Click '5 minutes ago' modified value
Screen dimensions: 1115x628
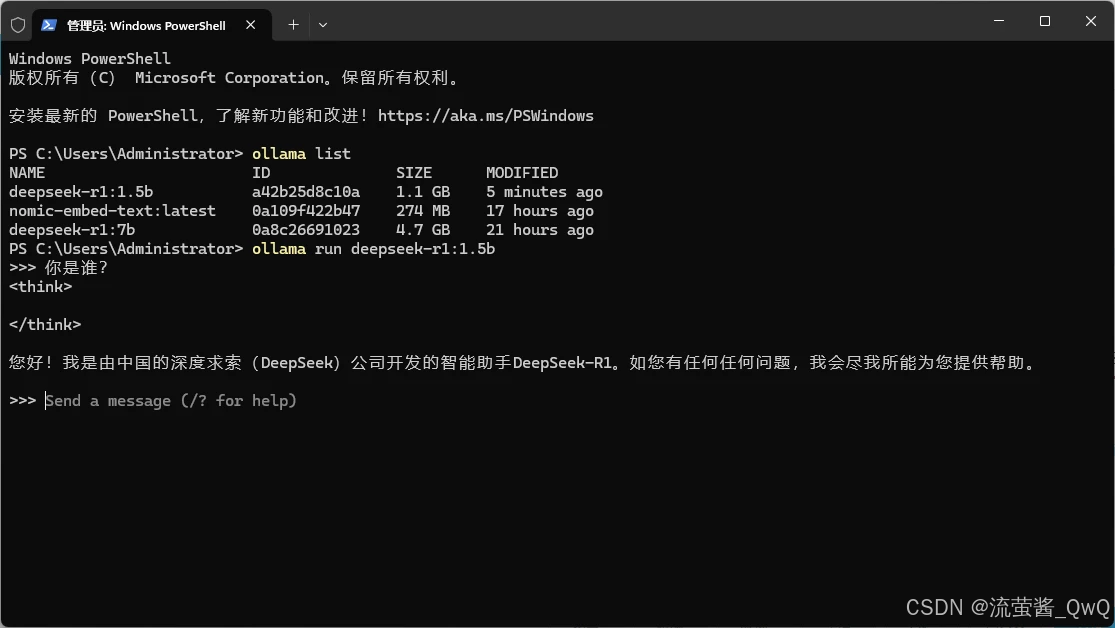[544, 192]
